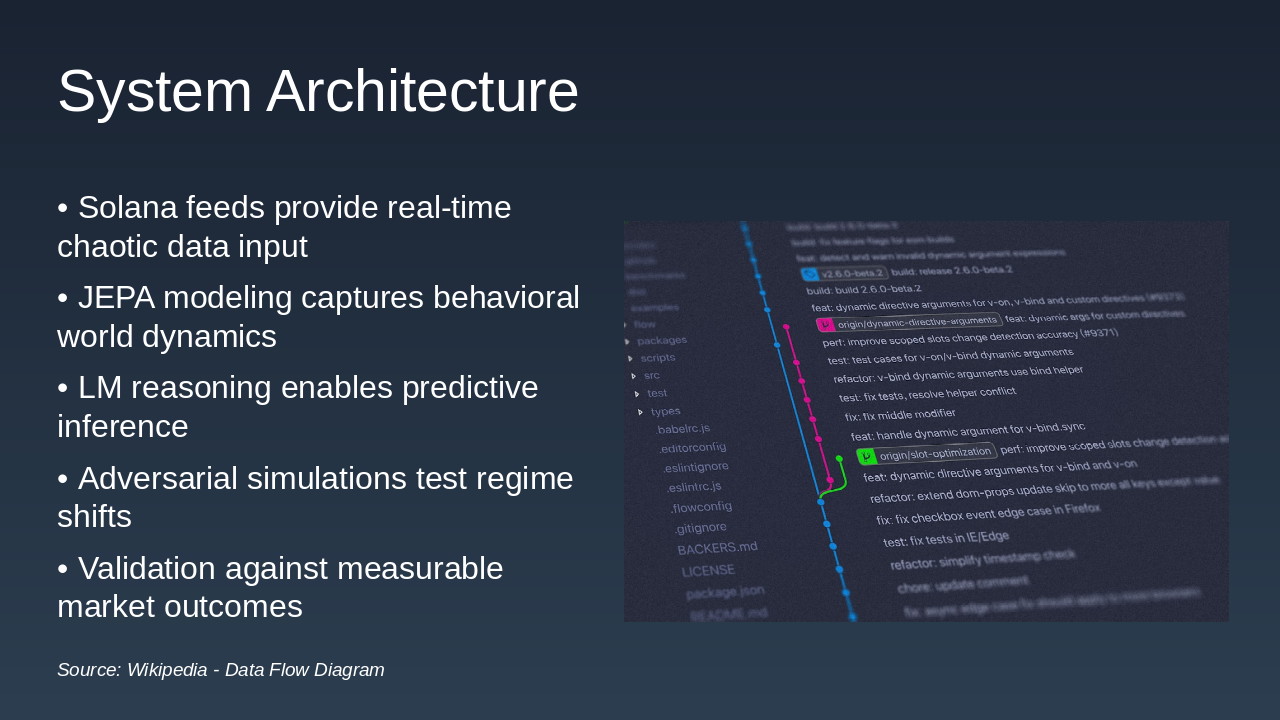Expand the src folder arrow

[x=634, y=376]
